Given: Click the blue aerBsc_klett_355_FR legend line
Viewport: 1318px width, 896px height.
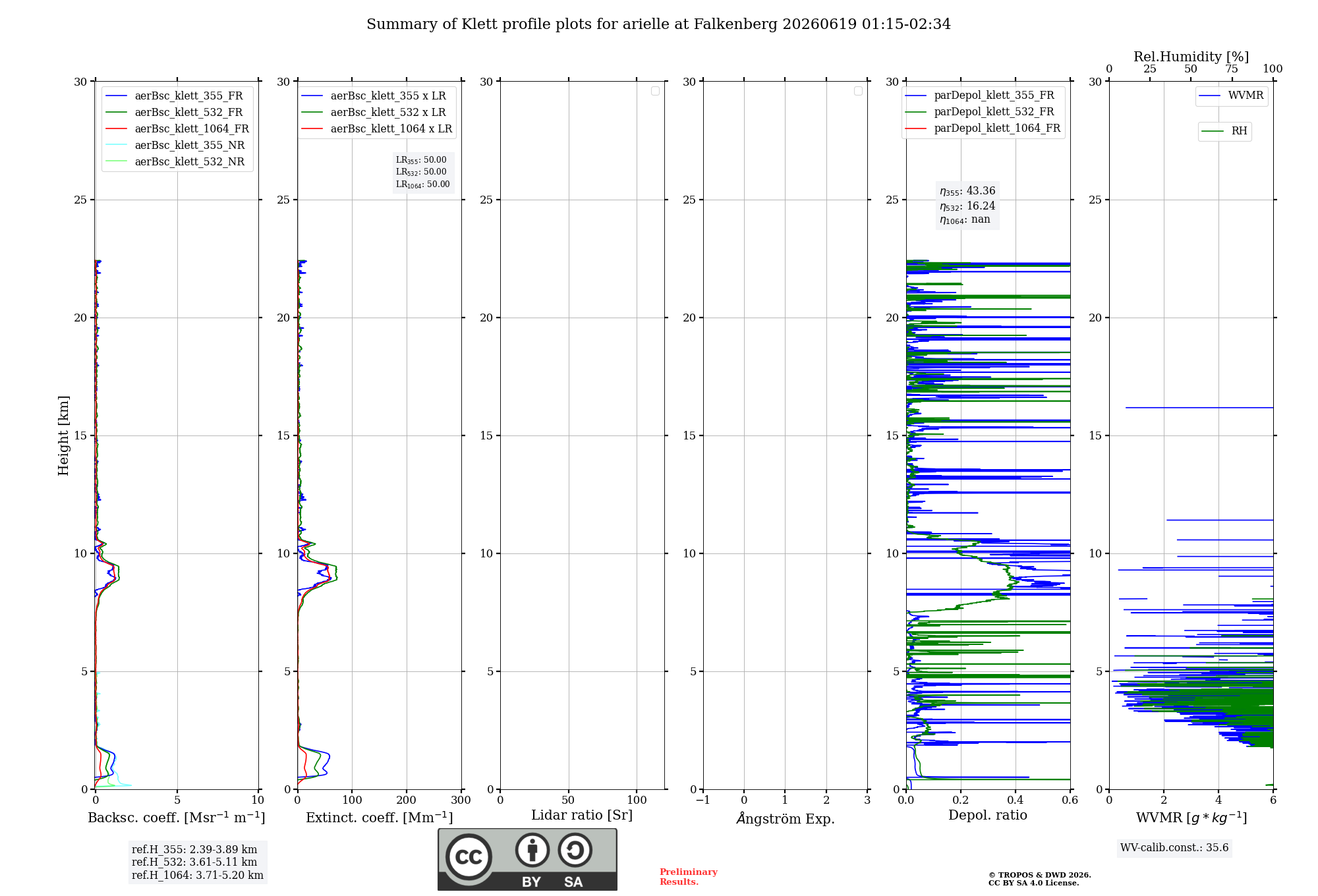Looking at the screenshot, I should (117, 96).
